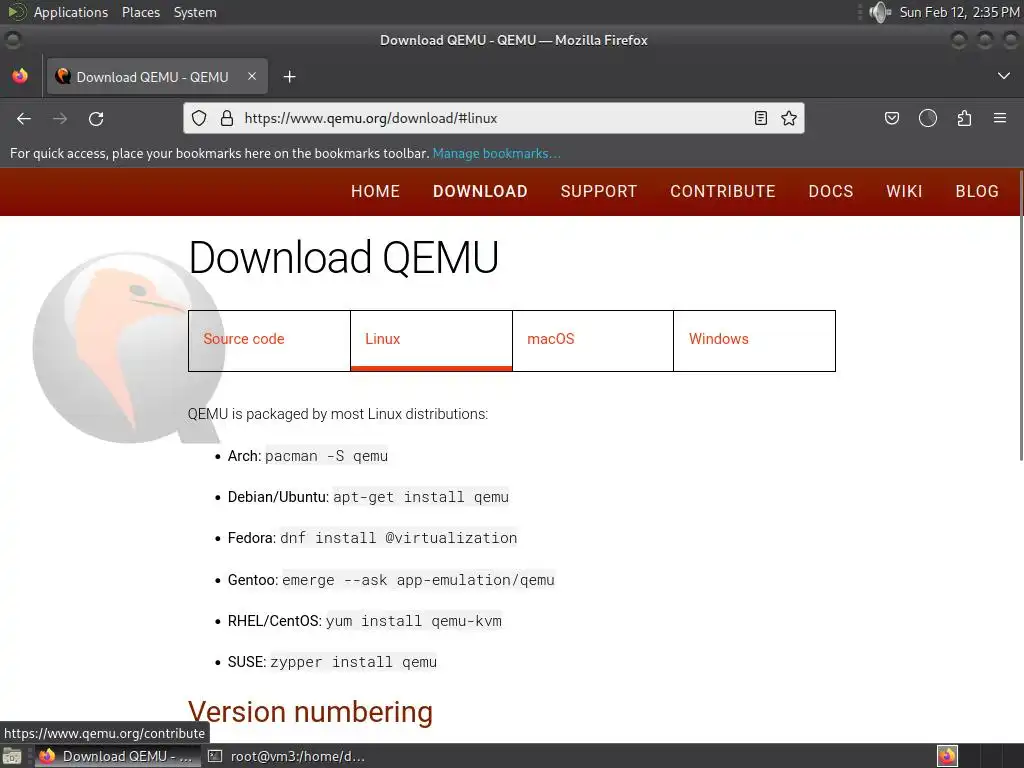
Task: Click 'yum install qemu-kvm' command
Action: (x=414, y=621)
